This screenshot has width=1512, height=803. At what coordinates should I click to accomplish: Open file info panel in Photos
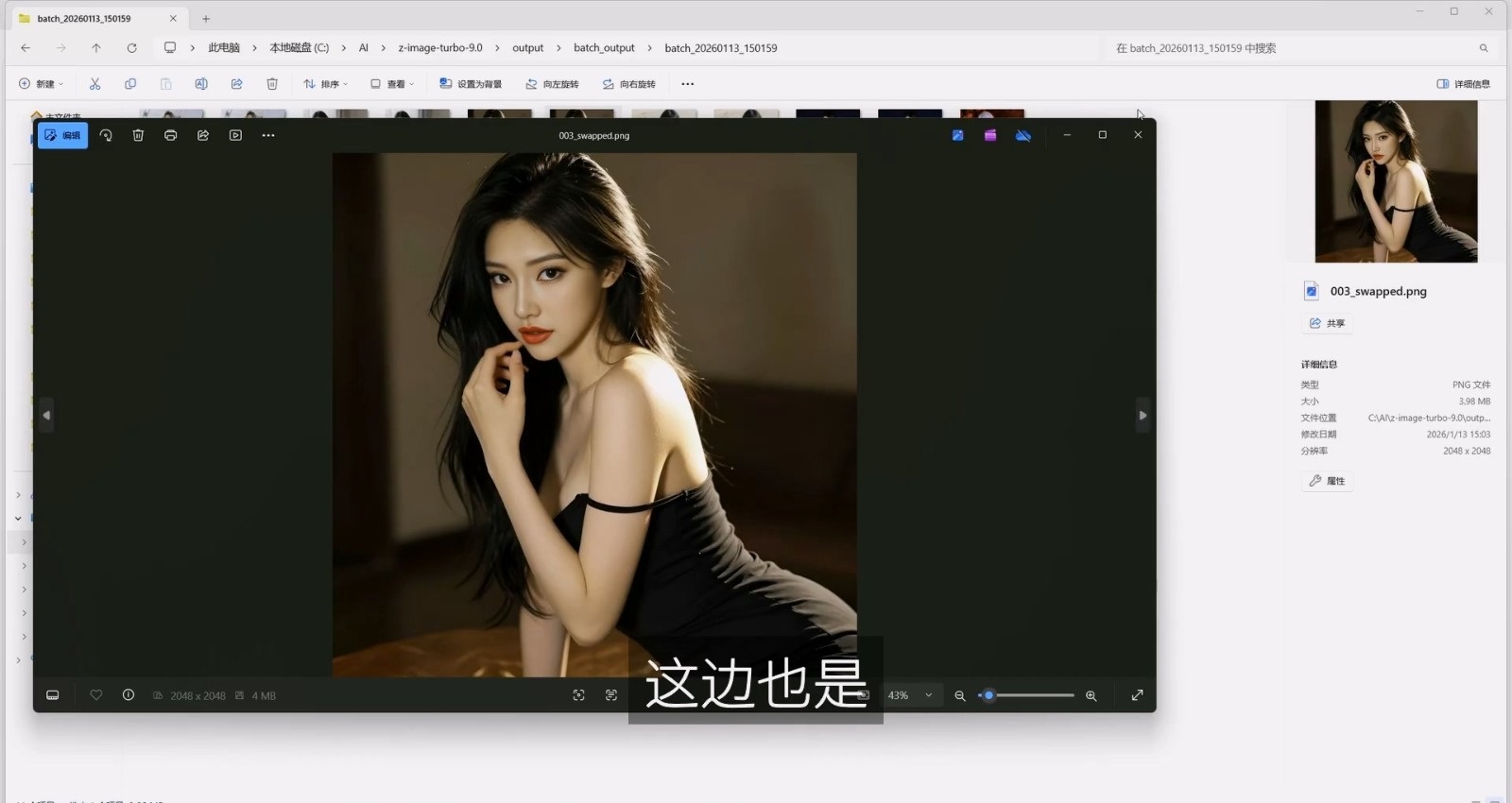tap(129, 695)
